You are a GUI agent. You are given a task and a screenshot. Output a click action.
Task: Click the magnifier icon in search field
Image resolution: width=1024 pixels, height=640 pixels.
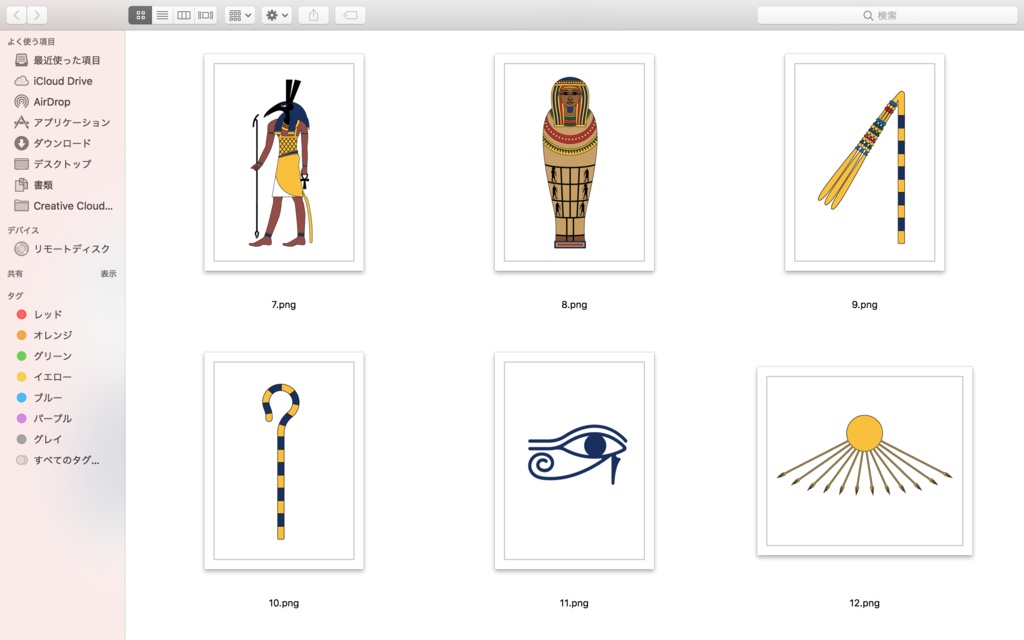point(868,16)
